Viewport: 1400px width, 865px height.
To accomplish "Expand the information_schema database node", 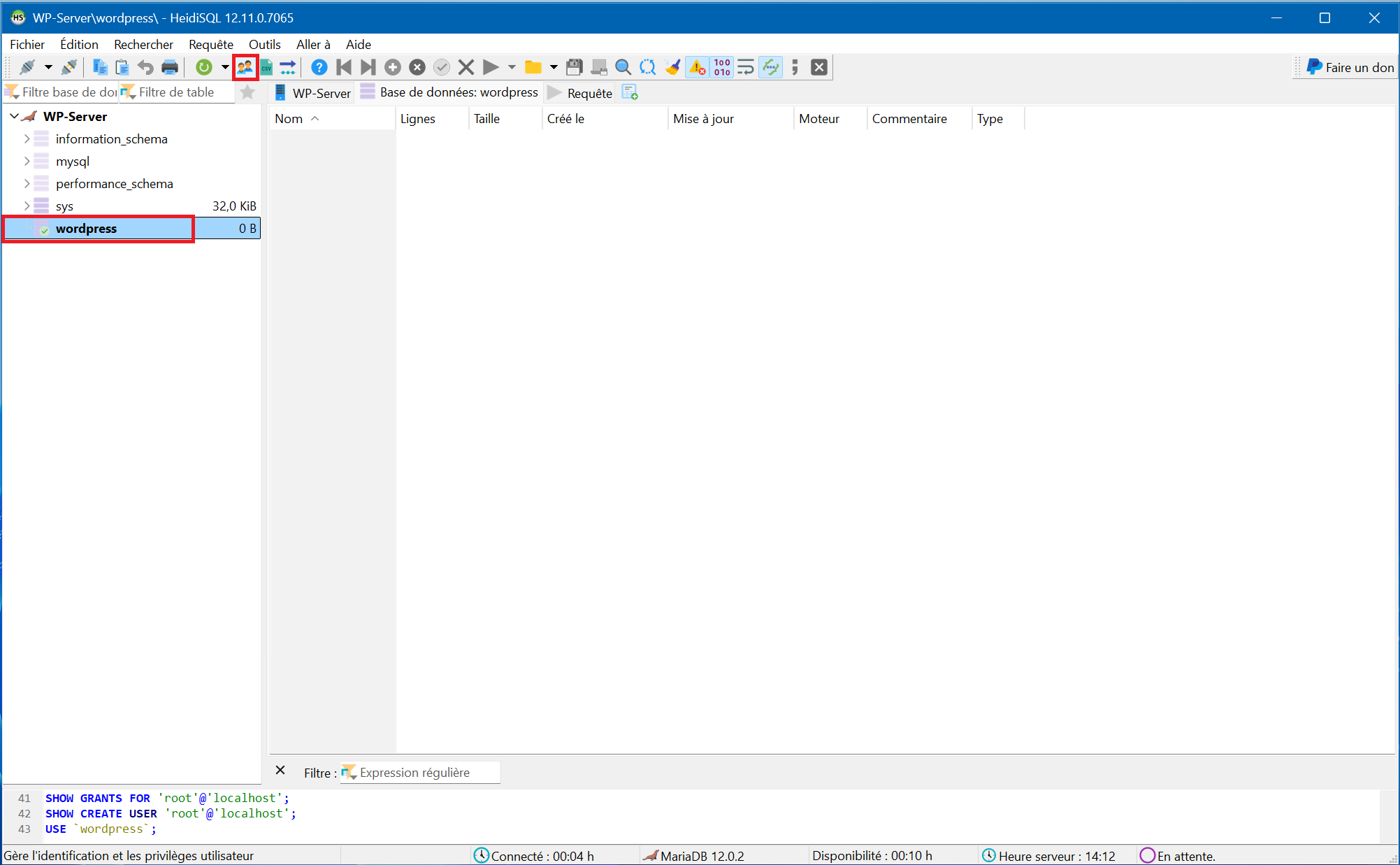I will [27, 139].
